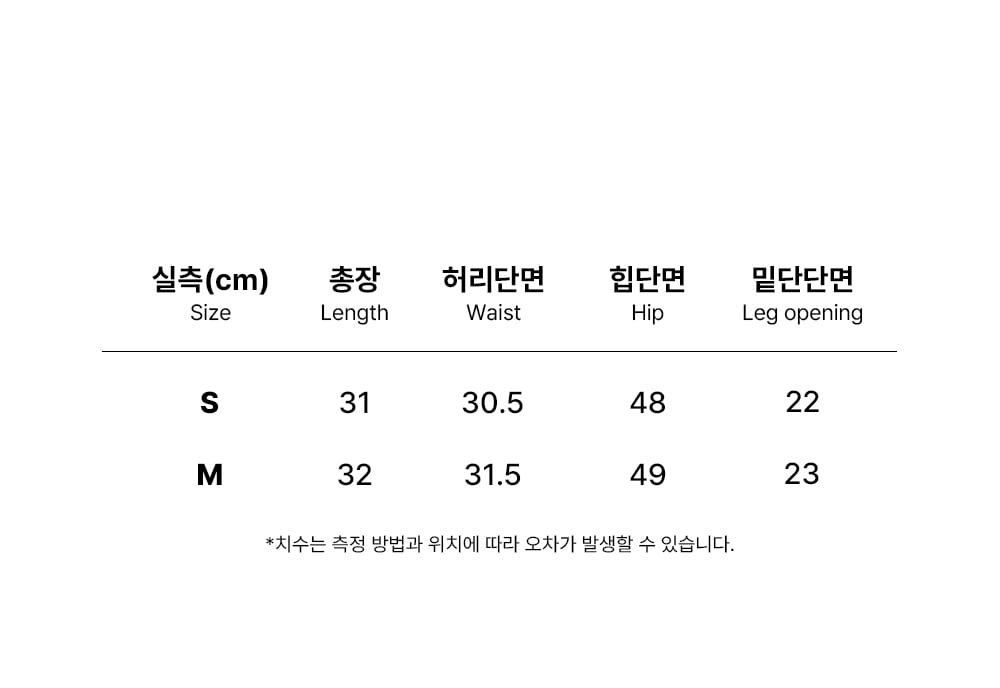Select the M size row label
The height and width of the screenshot is (688, 1000).
tap(209, 475)
